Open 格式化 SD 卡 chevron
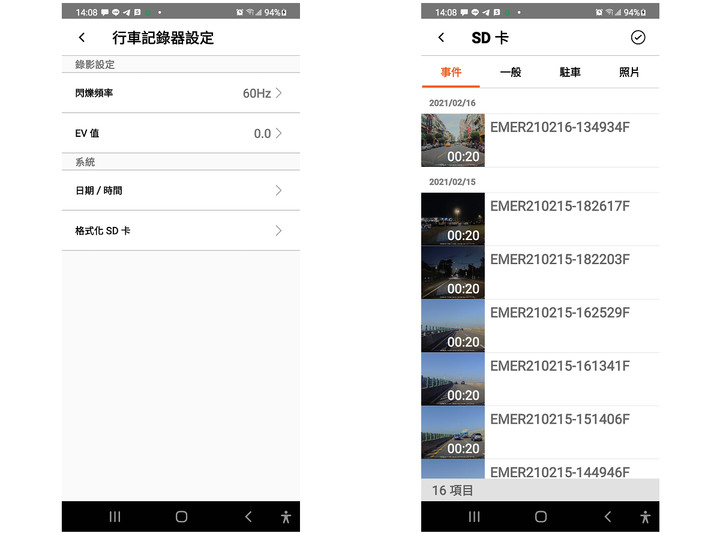Viewport: 720px width, 533px height. click(278, 230)
